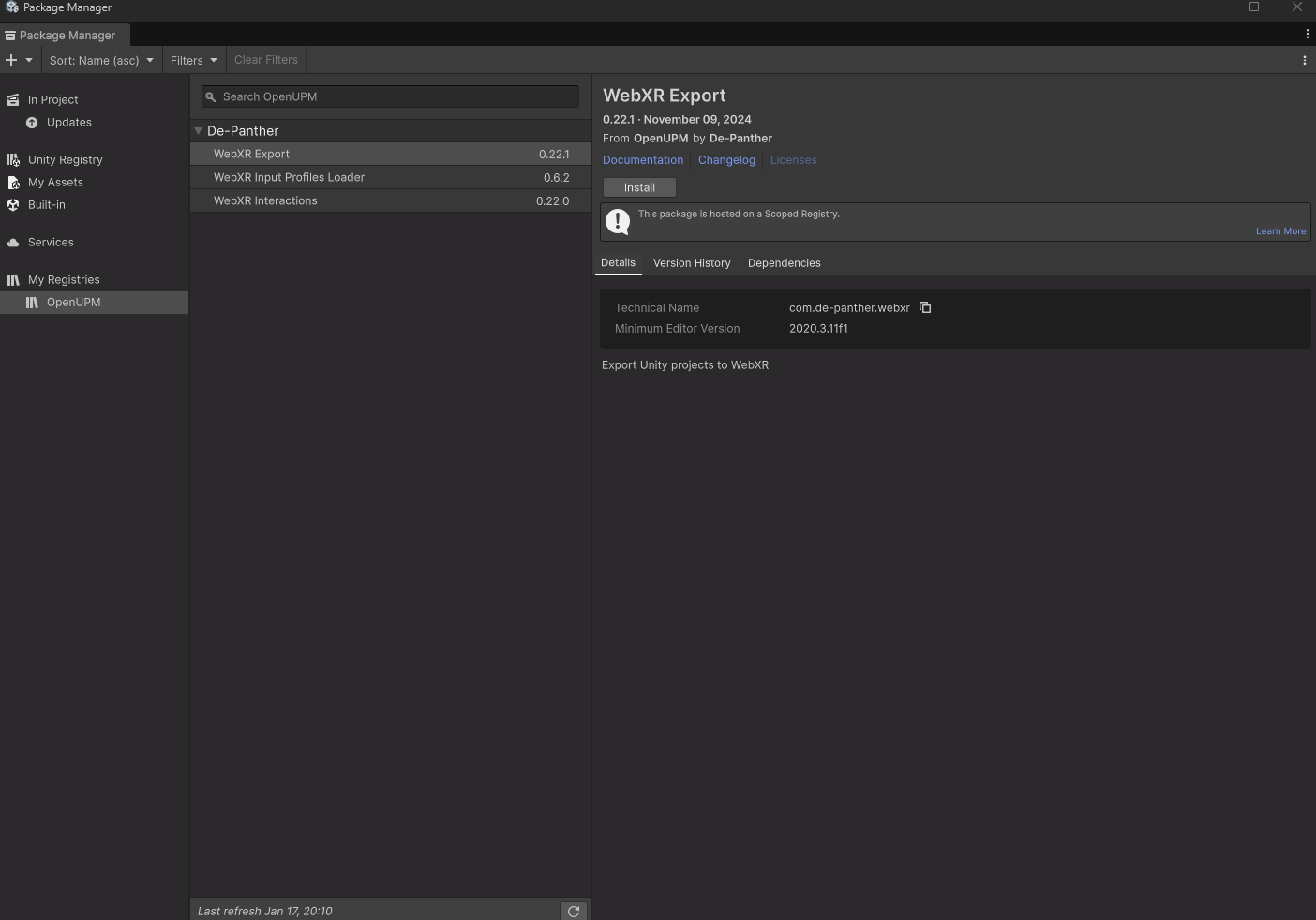Image resolution: width=1316 pixels, height=920 pixels.
Task: Check for package Updates
Action: pyautogui.click(x=67, y=122)
